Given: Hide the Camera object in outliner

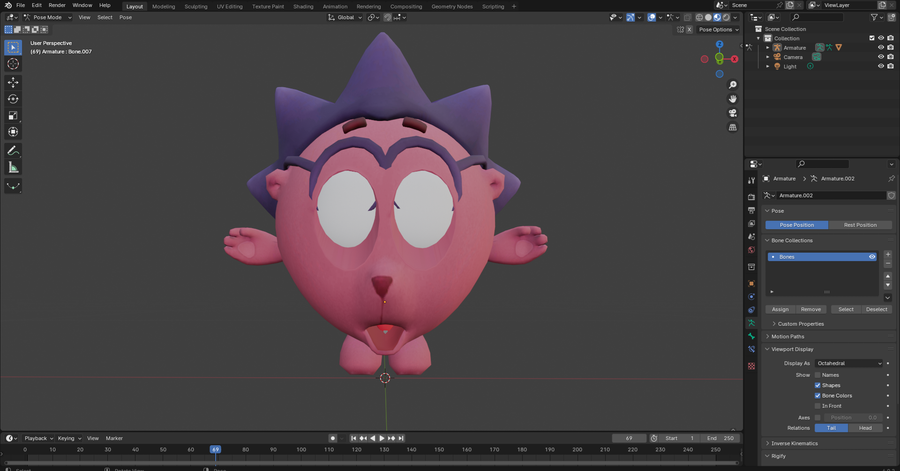Looking at the screenshot, I should 880,57.
